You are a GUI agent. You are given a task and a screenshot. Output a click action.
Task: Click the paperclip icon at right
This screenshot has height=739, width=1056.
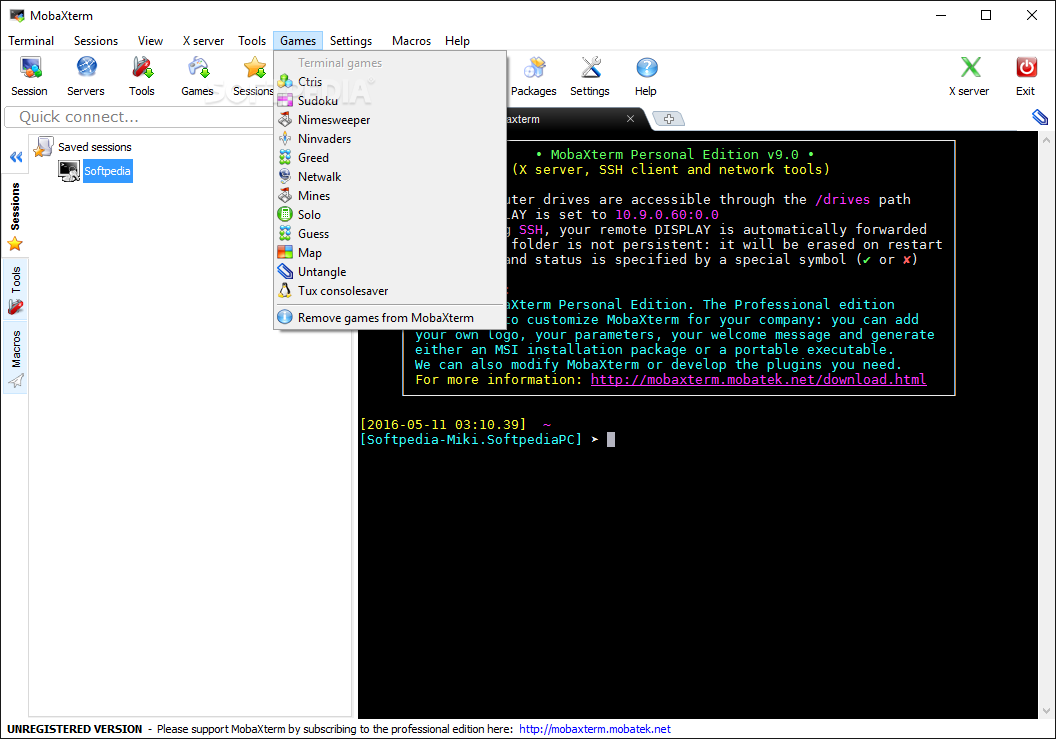(x=1040, y=118)
